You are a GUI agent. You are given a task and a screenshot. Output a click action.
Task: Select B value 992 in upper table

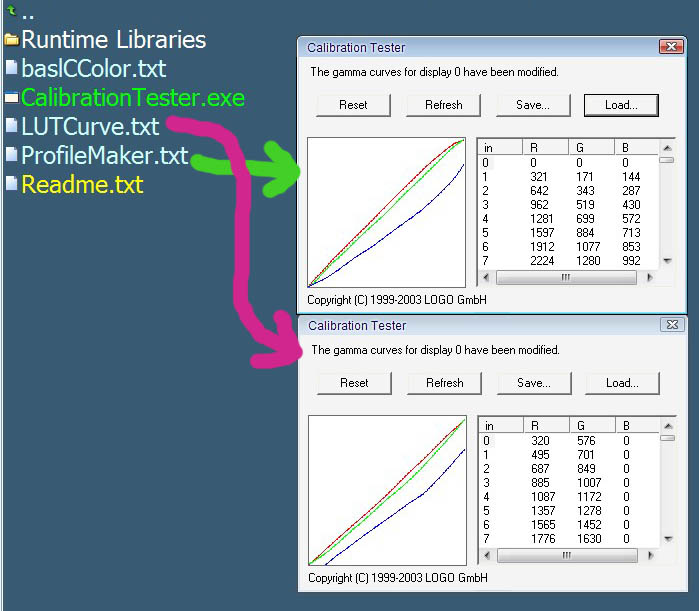pyautogui.click(x=631, y=261)
